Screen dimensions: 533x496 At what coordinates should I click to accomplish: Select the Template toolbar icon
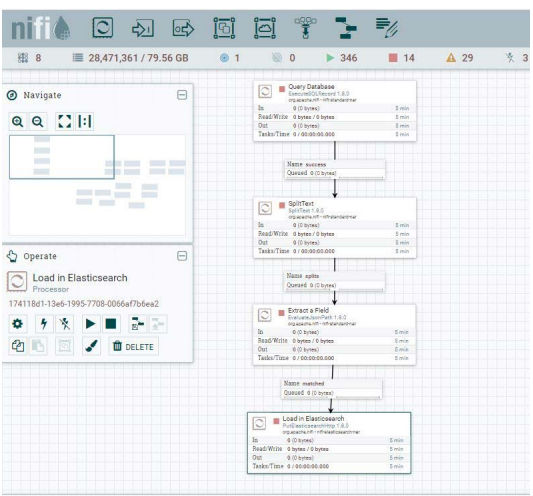tap(346, 28)
